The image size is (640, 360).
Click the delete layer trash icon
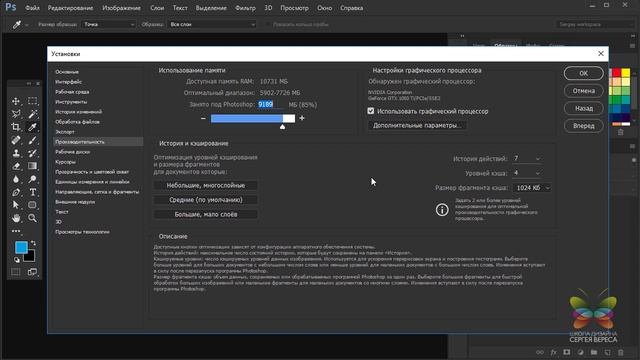tap(620, 352)
